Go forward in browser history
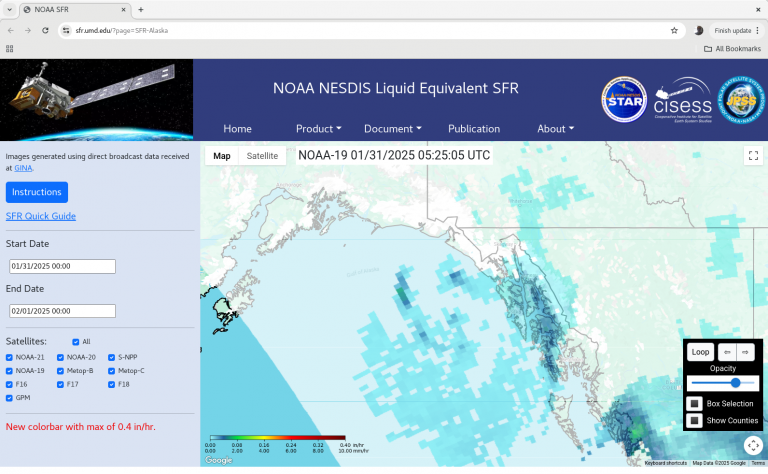The image size is (768, 474). [x=28, y=30]
